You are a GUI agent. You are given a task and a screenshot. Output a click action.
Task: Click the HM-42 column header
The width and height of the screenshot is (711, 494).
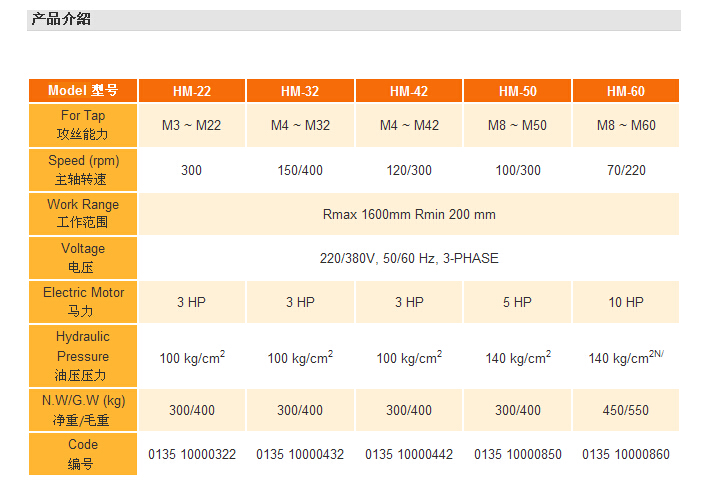409,91
